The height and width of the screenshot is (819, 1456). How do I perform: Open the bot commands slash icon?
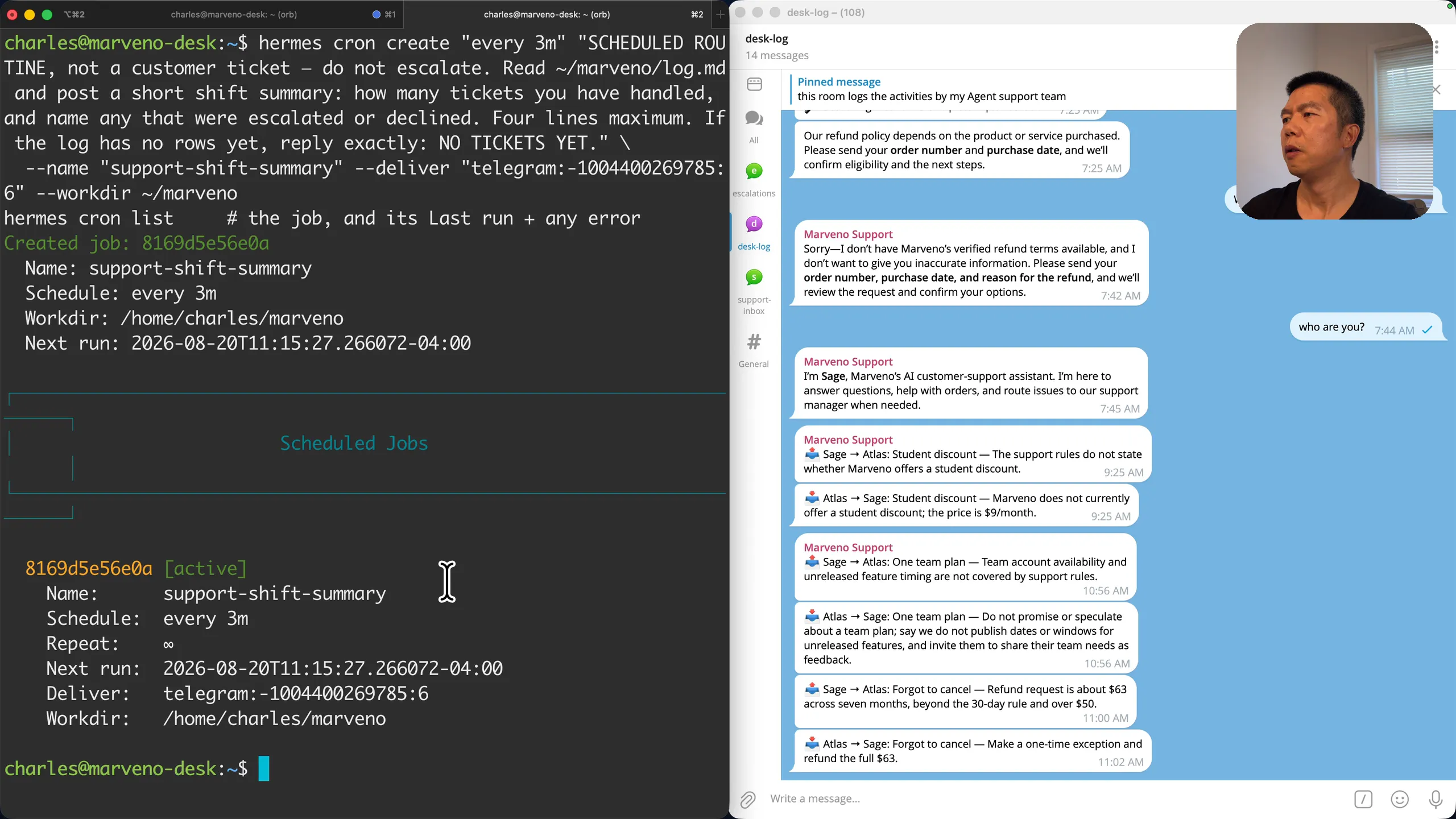(1363, 799)
